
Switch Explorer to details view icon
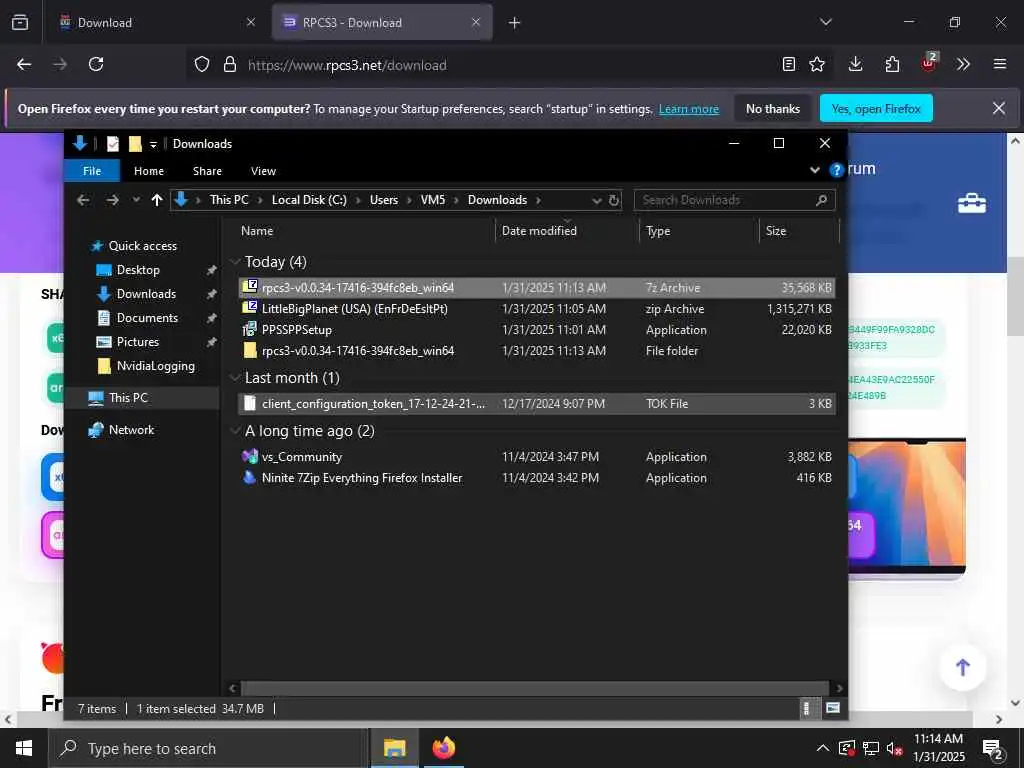[x=807, y=708]
